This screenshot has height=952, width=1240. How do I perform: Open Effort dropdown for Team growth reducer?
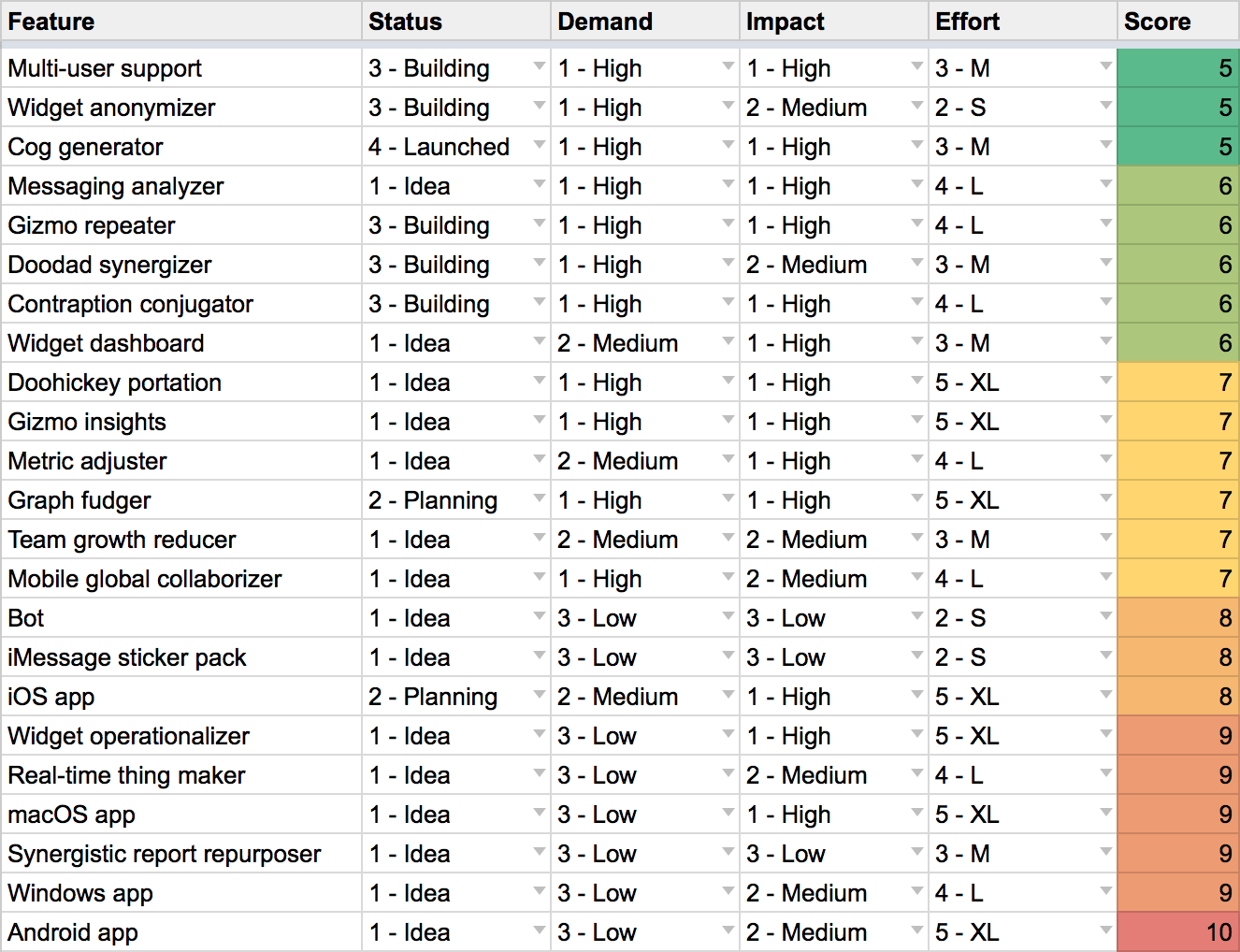pyautogui.click(x=1105, y=539)
